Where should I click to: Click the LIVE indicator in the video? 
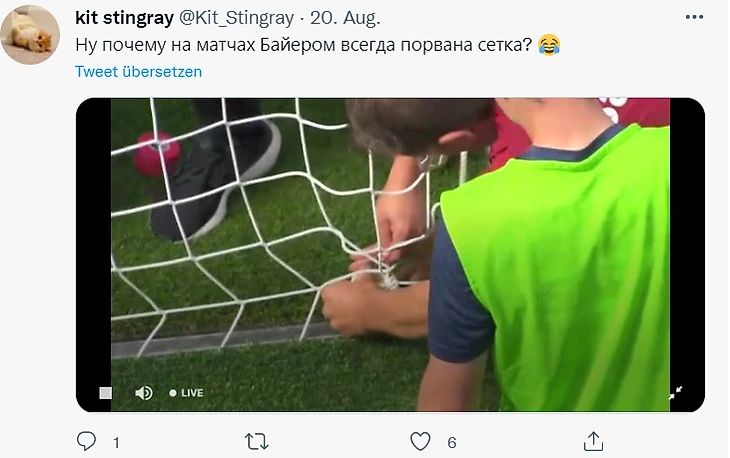pyautogui.click(x=187, y=393)
